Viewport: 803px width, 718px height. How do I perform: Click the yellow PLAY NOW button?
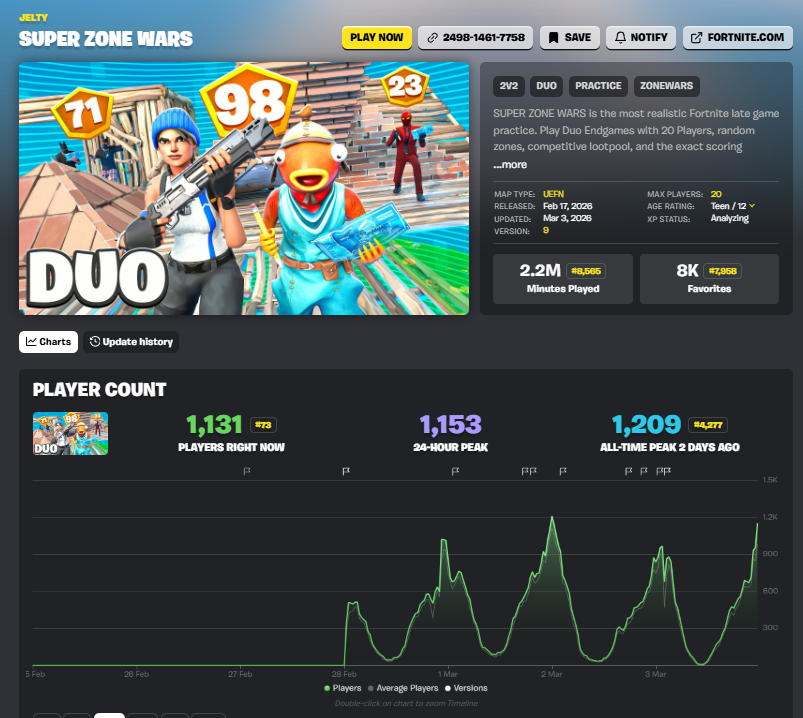pos(376,37)
